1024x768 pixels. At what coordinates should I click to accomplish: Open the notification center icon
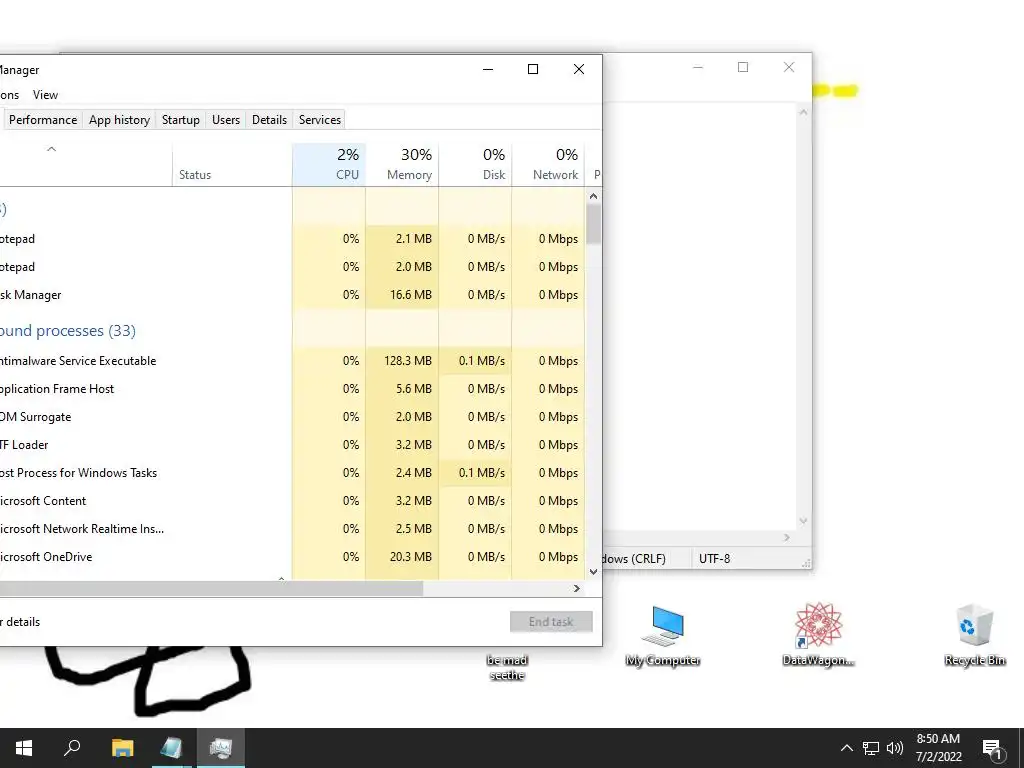[x=993, y=748]
